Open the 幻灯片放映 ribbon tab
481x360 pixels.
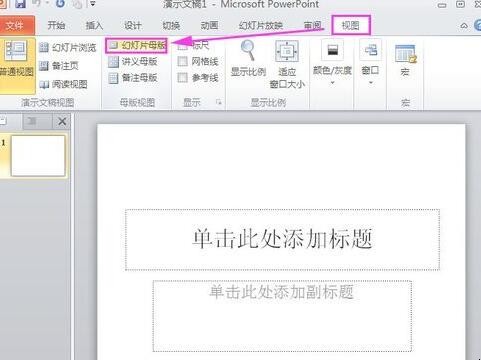(x=261, y=25)
